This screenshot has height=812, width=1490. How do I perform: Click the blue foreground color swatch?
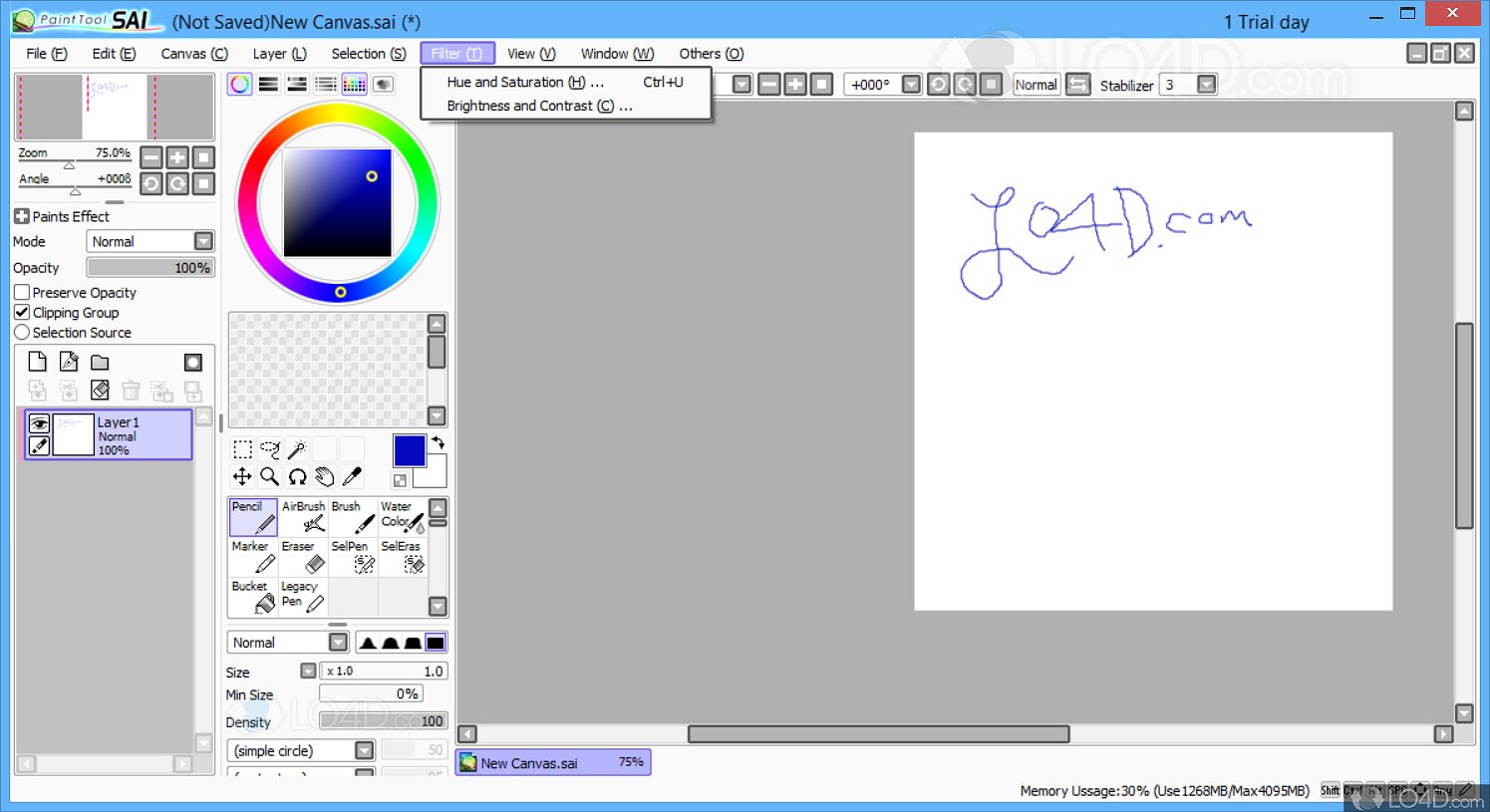409,450
